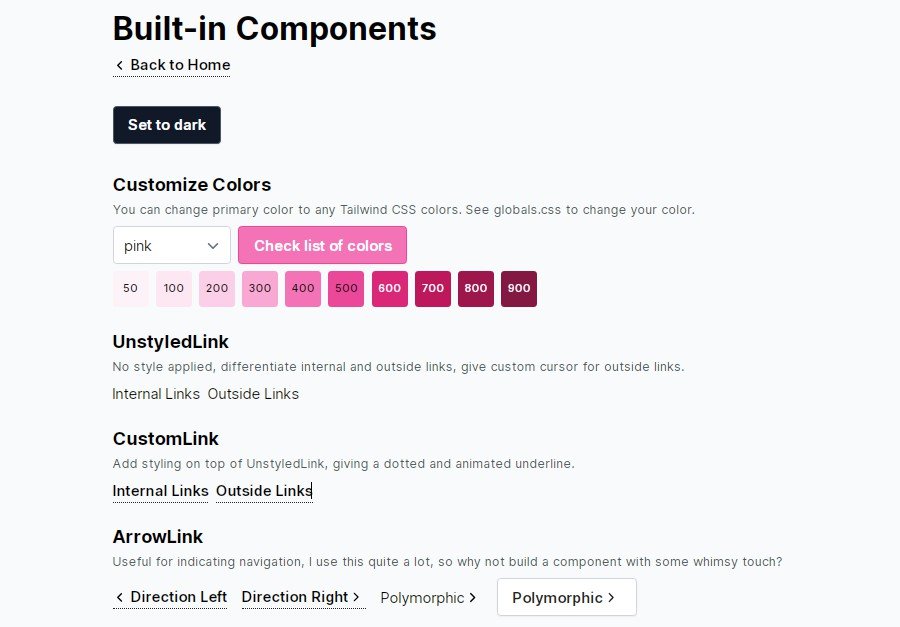Click the left chevron icon beside Back to Home
900x627 pixels.
click(x=118, y=65)
